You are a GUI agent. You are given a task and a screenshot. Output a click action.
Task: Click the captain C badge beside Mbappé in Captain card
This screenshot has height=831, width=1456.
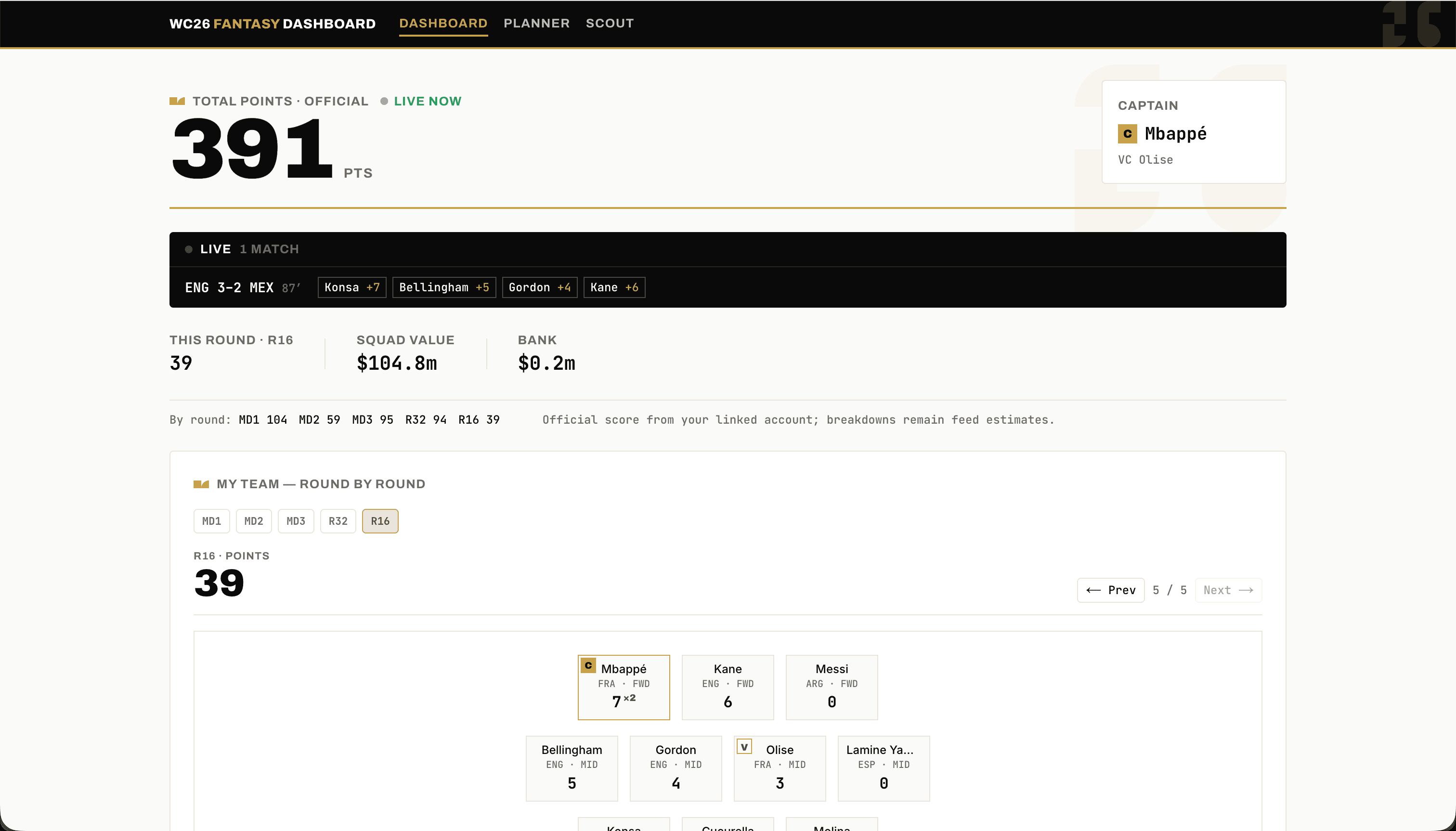(x=1127, y=133)
